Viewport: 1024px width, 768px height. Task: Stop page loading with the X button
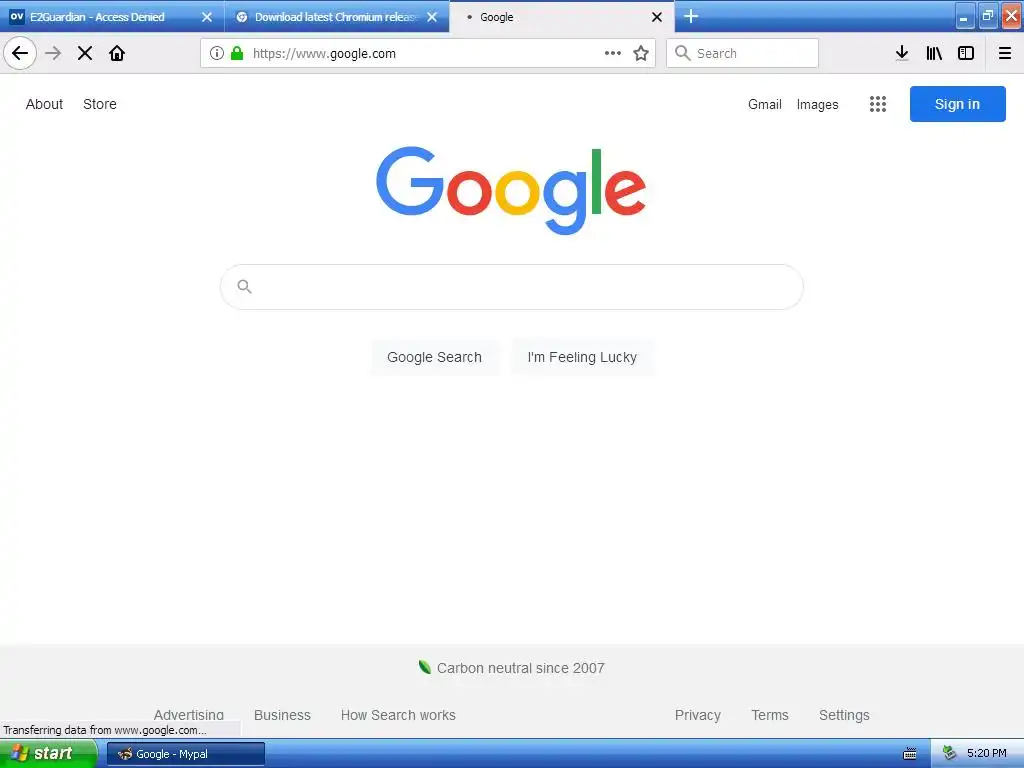point(85,53)
